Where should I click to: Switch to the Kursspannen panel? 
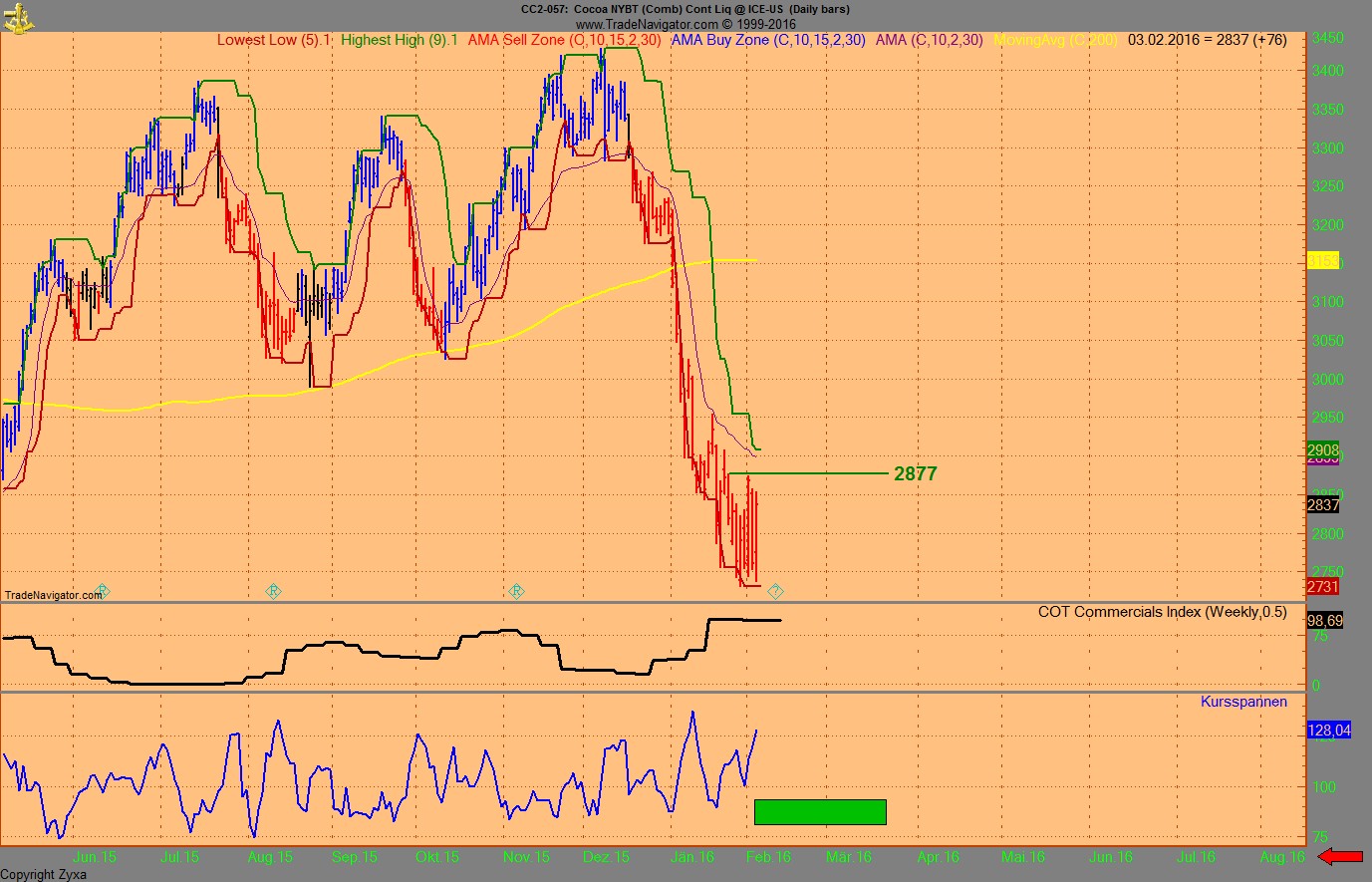point(1243,702)
